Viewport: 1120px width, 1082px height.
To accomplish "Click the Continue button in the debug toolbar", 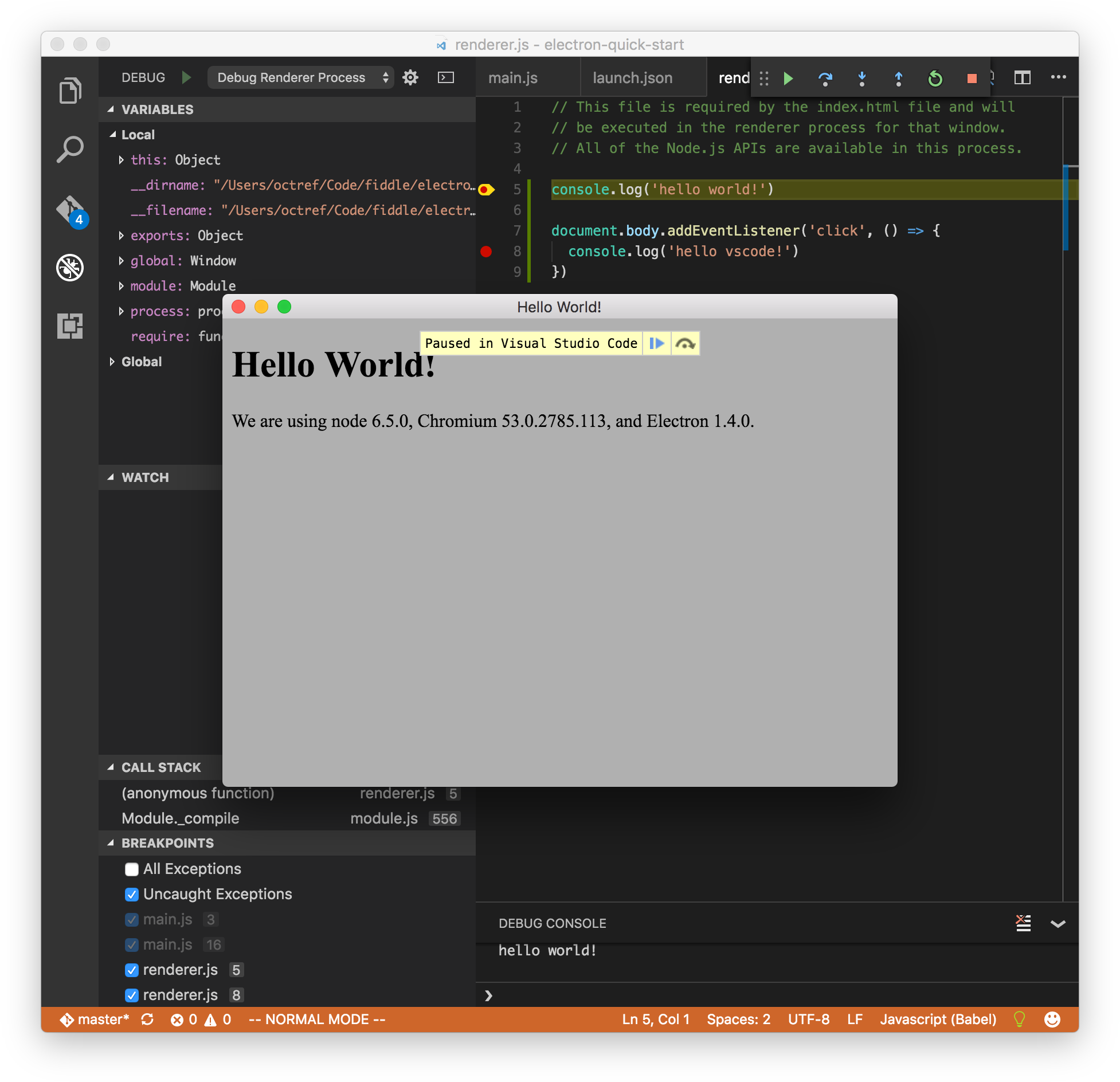I will pos(788,79).
